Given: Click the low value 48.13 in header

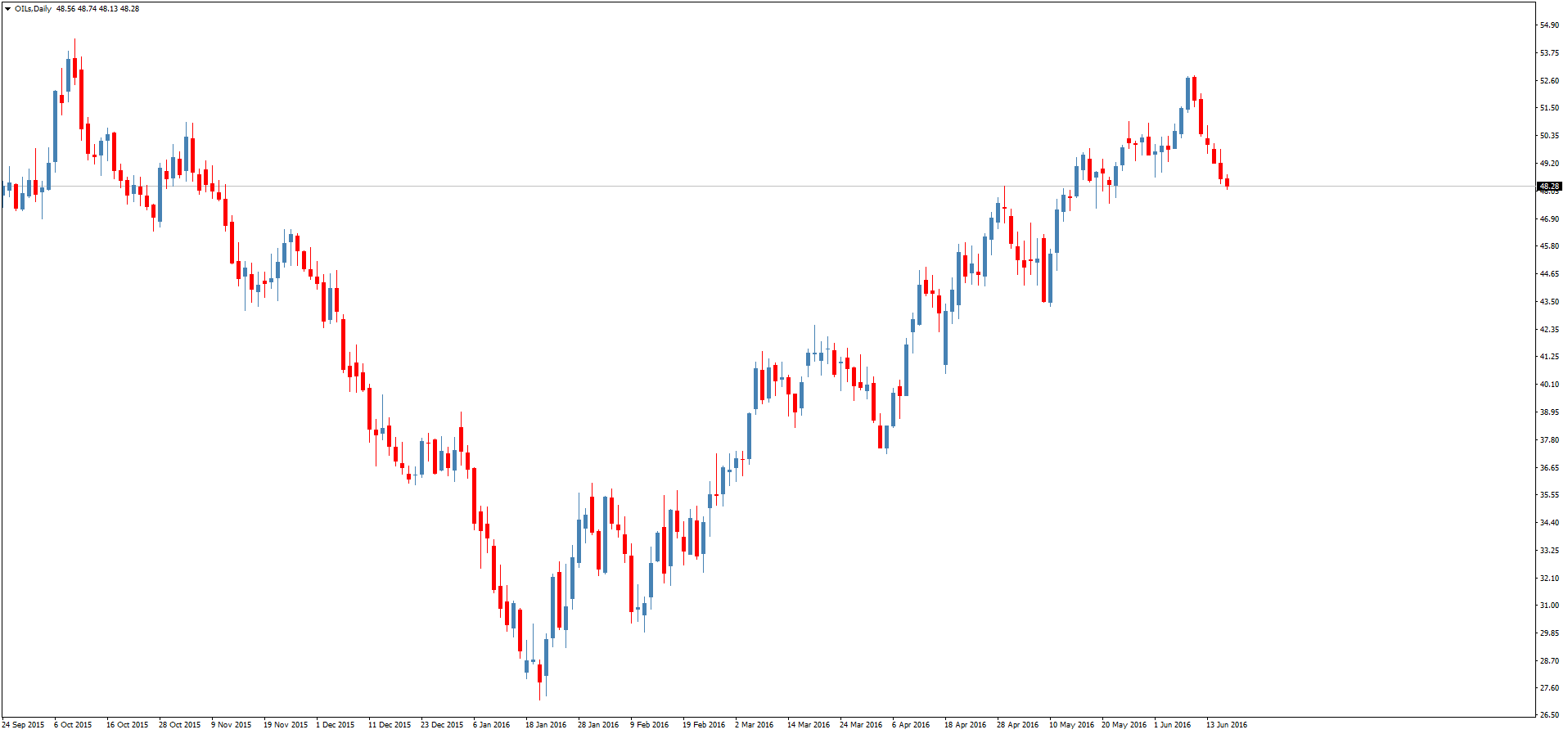Looking at the screenshot, I should 109,9.
